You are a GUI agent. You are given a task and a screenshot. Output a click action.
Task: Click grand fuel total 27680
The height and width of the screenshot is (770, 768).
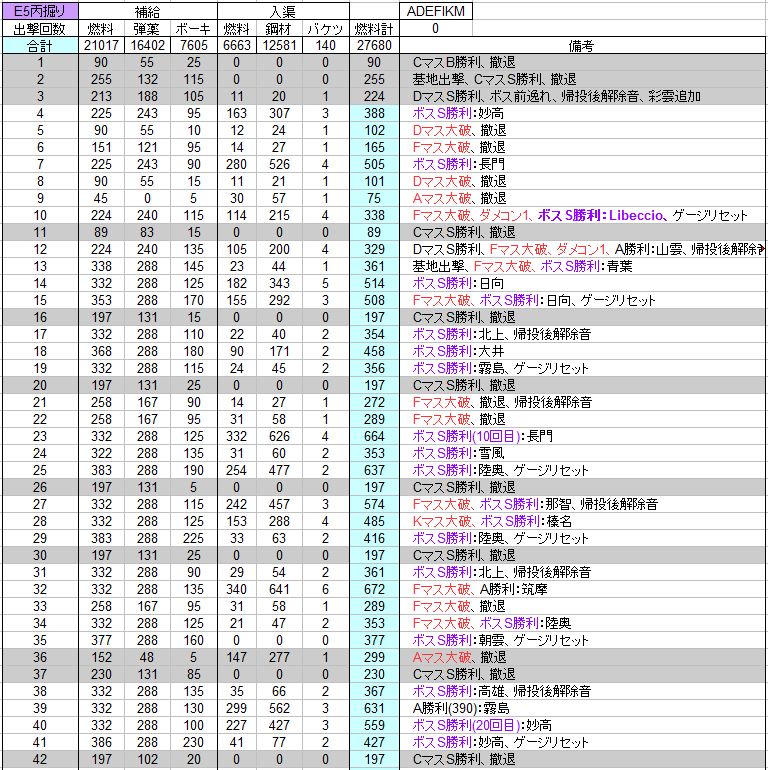[374, 46]
